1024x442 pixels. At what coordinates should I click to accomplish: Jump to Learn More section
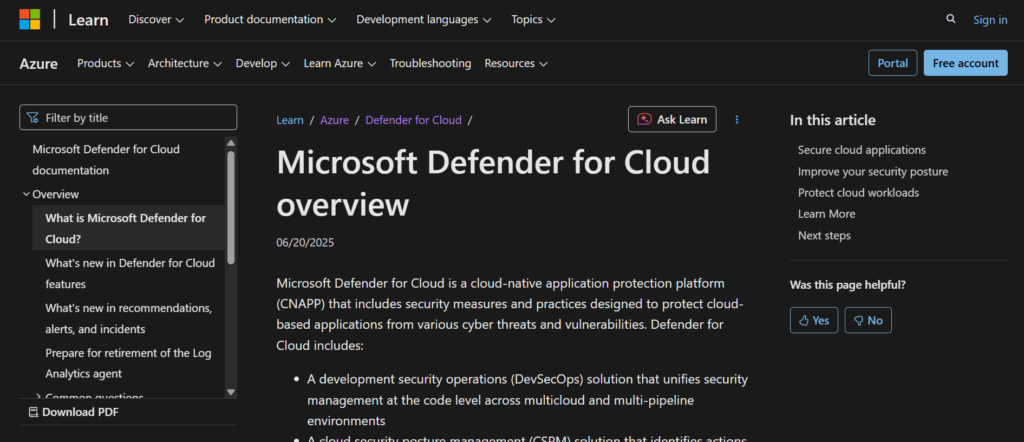[x=826, y=213]
